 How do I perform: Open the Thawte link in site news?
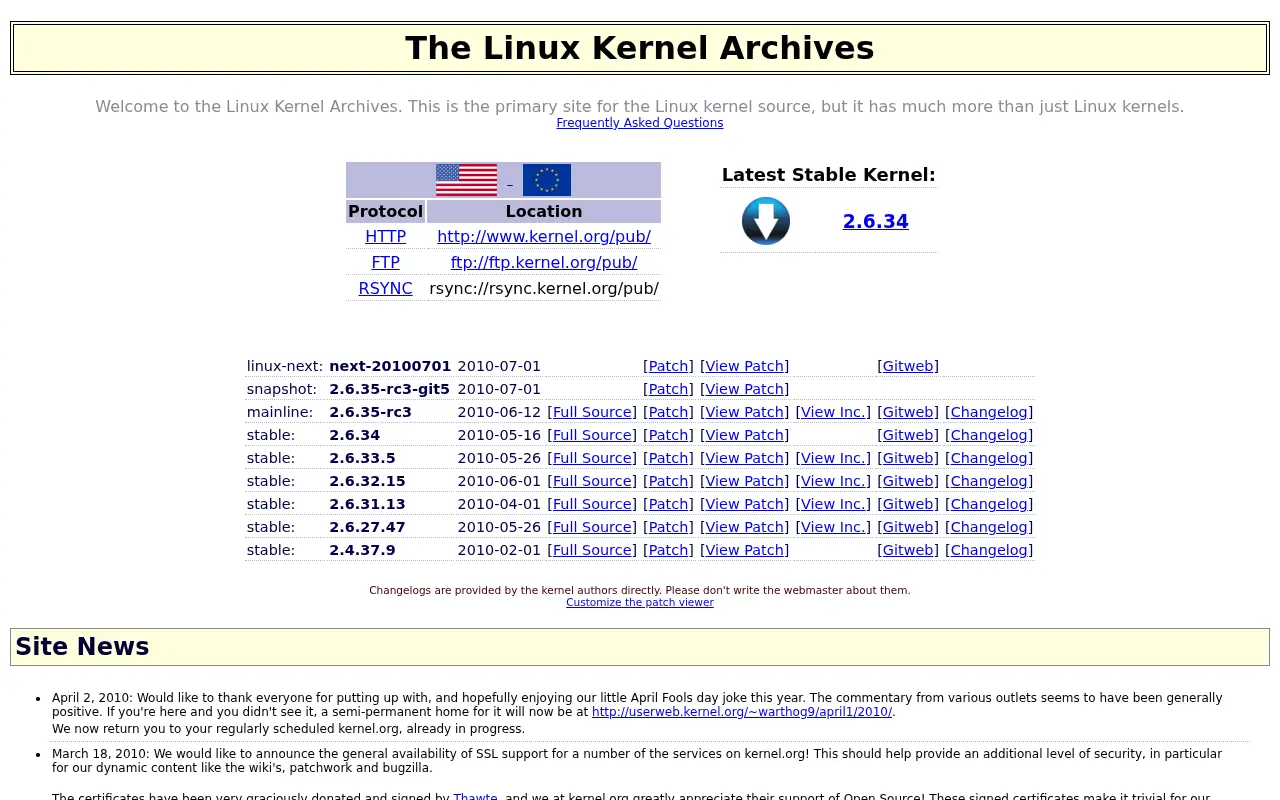(x=475, y=797)
